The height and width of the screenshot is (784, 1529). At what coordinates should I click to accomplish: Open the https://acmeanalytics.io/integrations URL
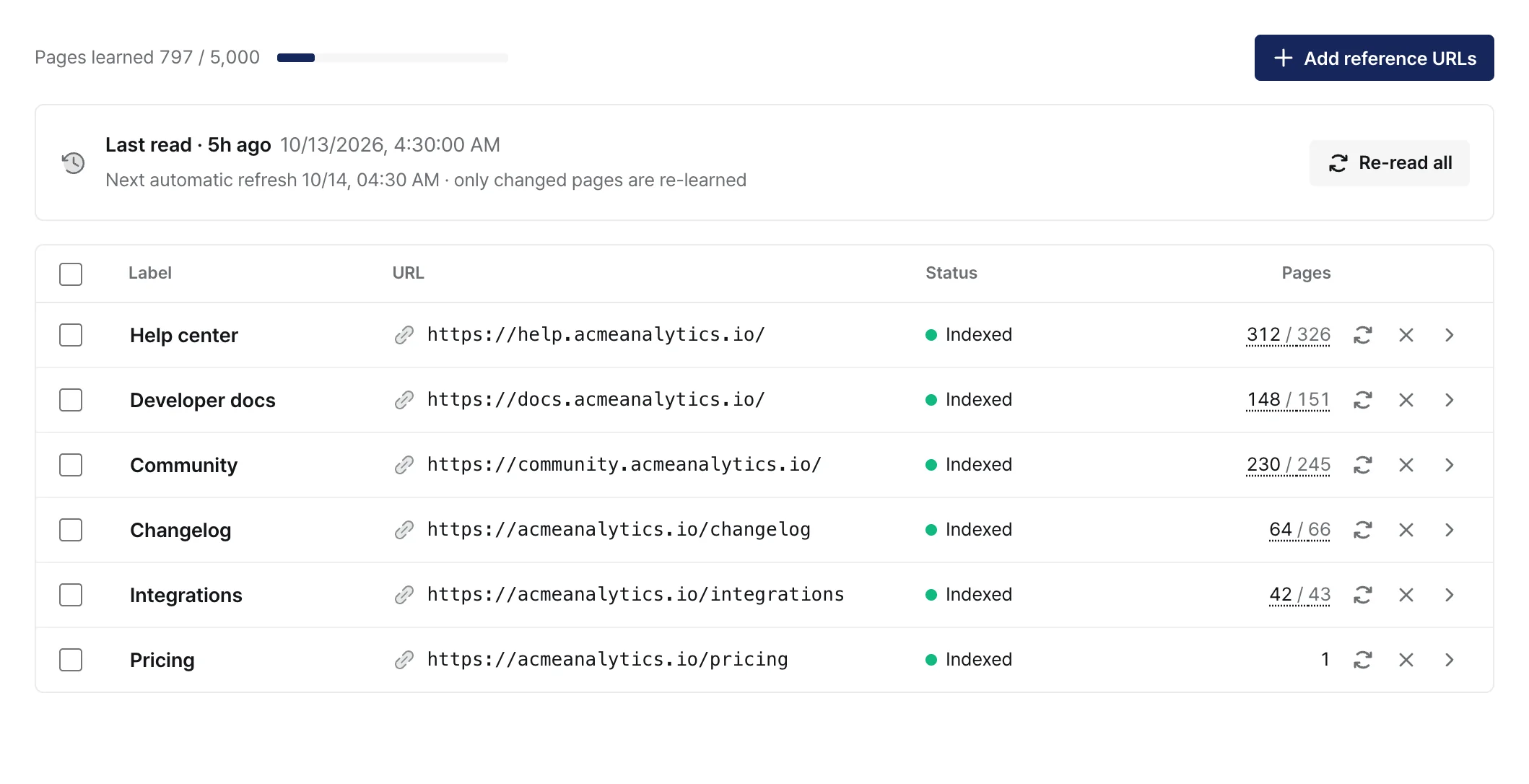coord(635,594)
